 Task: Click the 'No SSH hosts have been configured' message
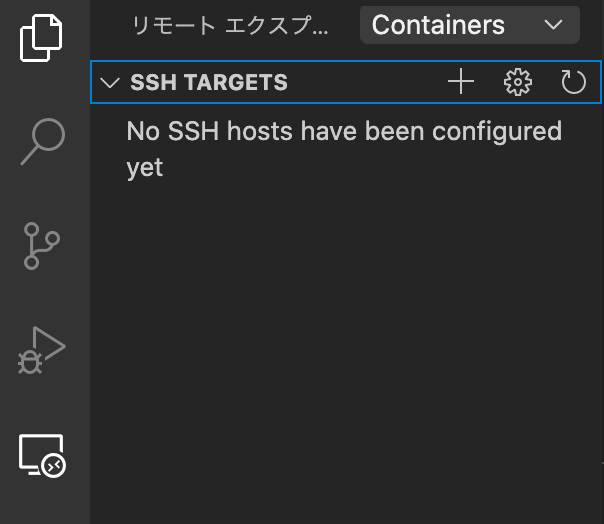[343, 131]
